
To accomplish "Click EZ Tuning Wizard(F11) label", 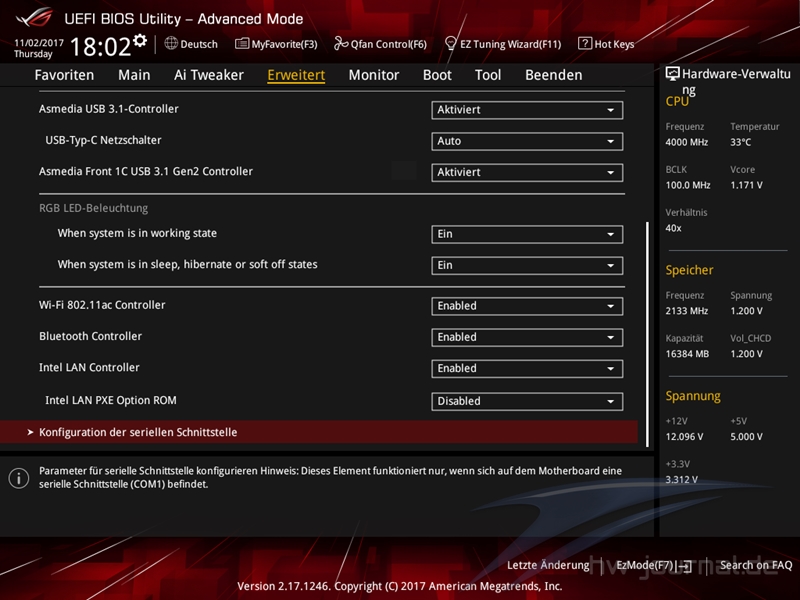I will coord(511,44).
